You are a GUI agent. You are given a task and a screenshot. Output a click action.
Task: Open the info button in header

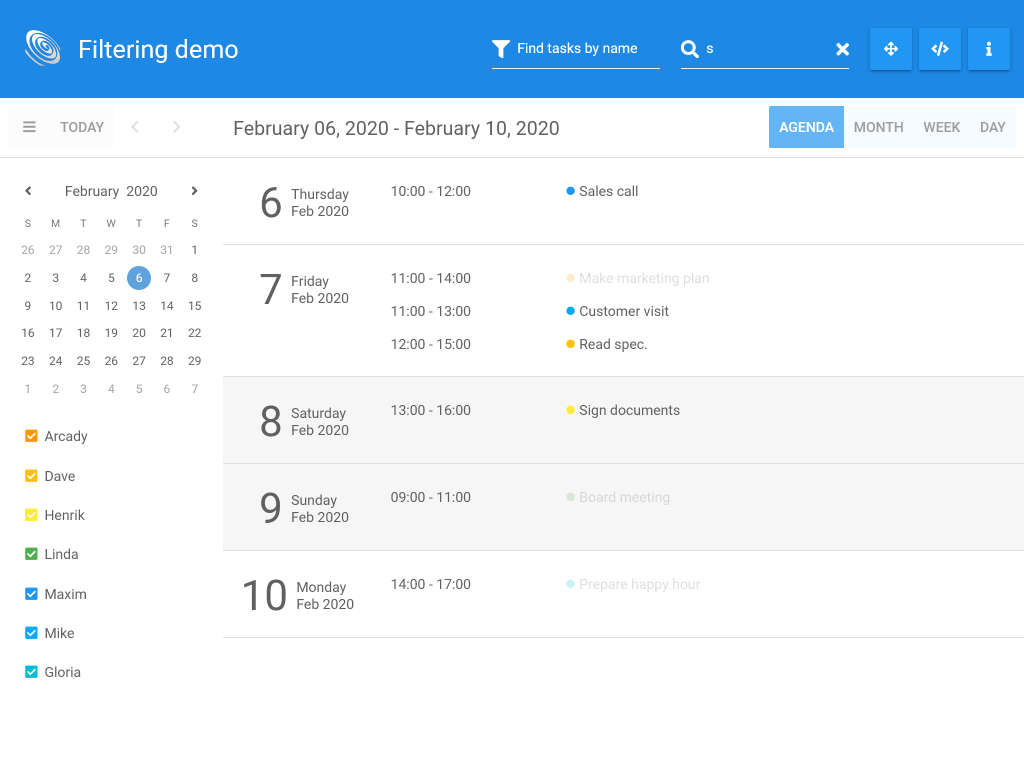click(x=989, y=49)
